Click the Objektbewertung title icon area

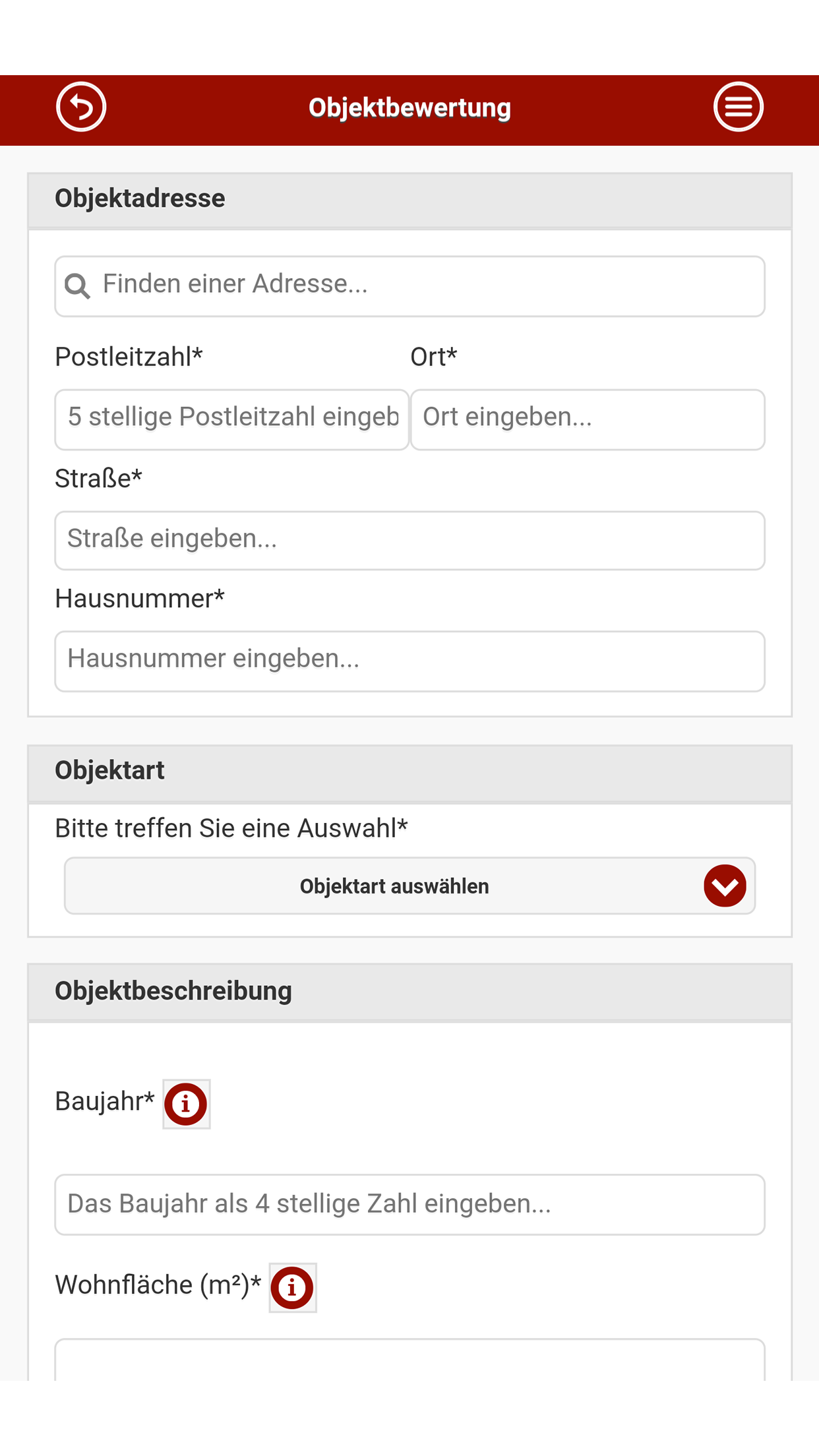[409, 106]
